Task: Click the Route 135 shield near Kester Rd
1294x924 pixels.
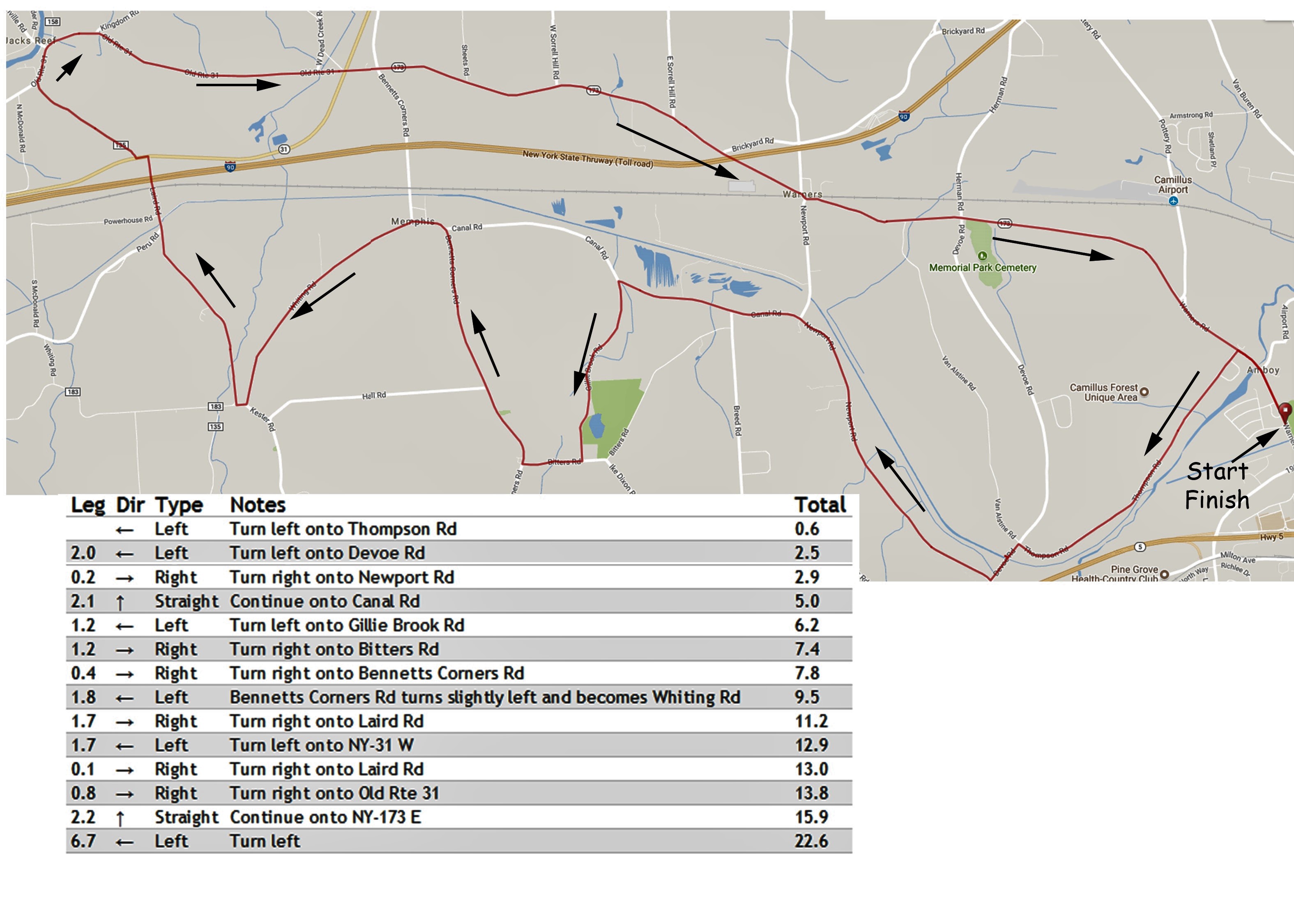Action: 215,427
